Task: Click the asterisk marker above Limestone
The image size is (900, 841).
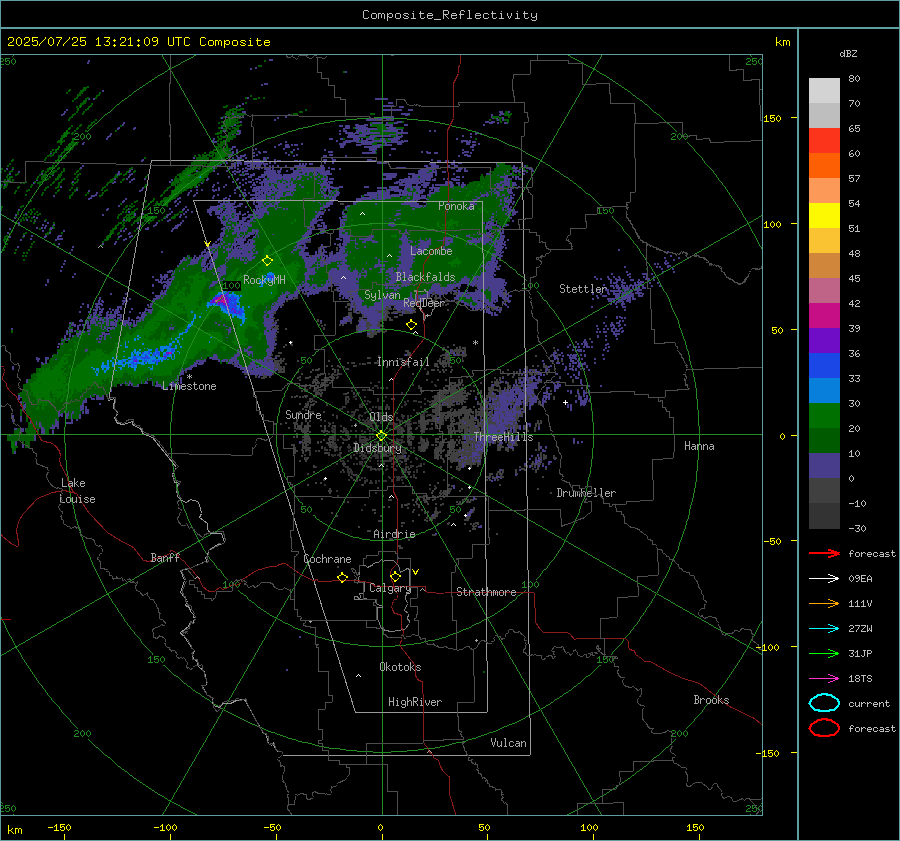Action: [x=189, y=377]
